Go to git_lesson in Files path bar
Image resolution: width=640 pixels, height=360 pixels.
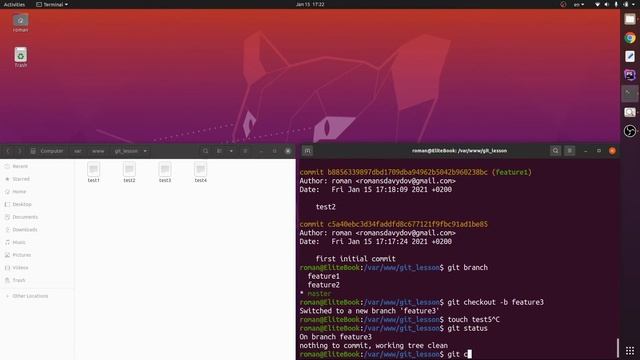126,151
